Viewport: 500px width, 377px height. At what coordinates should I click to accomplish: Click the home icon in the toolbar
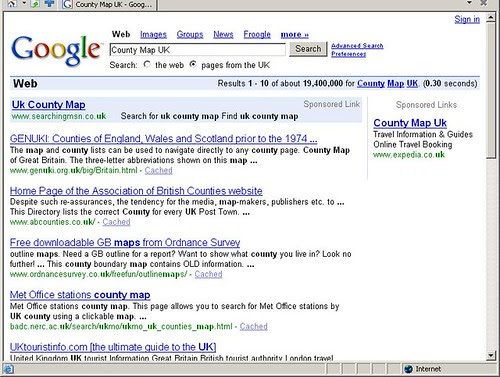(x=12, y=4)
